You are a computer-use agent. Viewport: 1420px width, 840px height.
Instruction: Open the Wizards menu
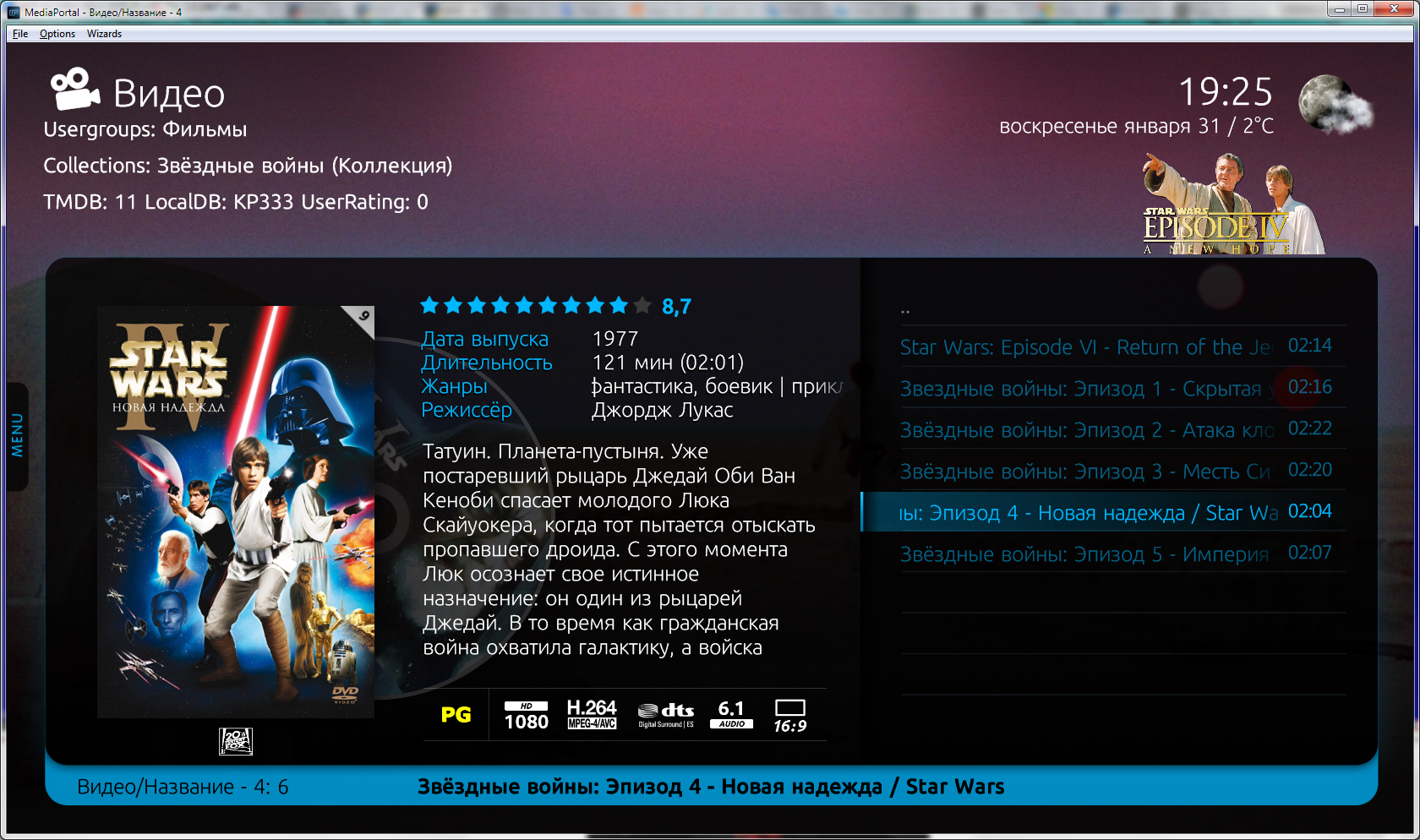point(104,34)
